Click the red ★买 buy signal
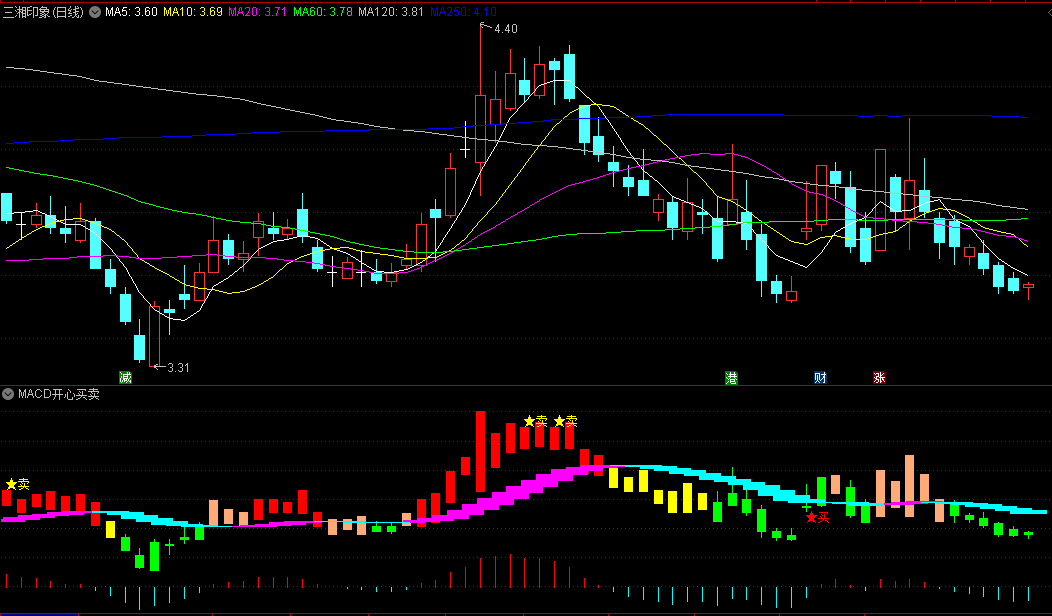This screenshot has width=1052, height=616. [818, 517]
